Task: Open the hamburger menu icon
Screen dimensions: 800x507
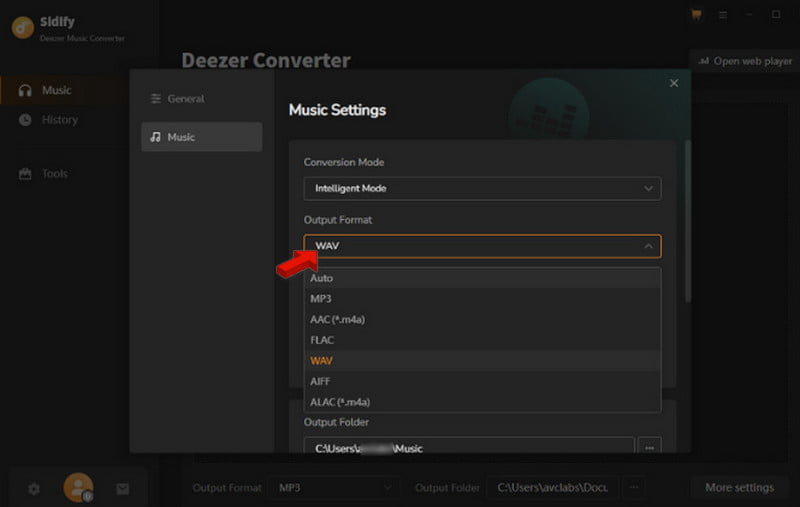Action: pyautogui.click(x=723, y=15)
